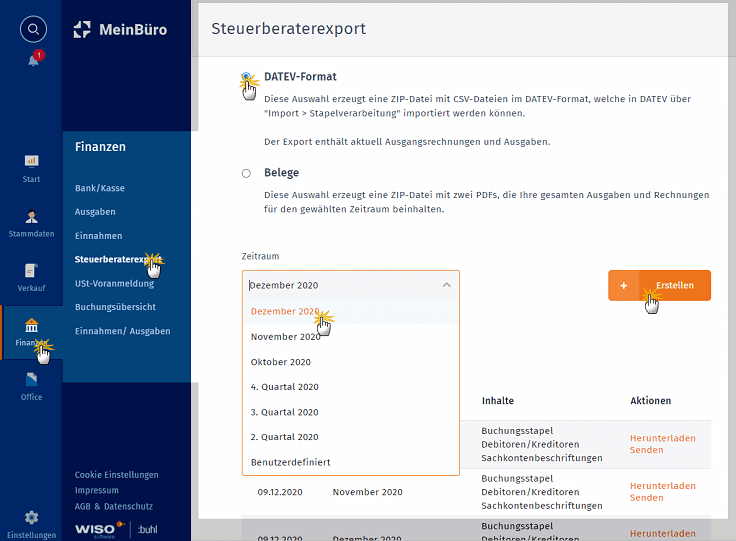Choose Oktober 2020 from the list
This screenshot has width=736, height=541.
[x=351, y=362]
